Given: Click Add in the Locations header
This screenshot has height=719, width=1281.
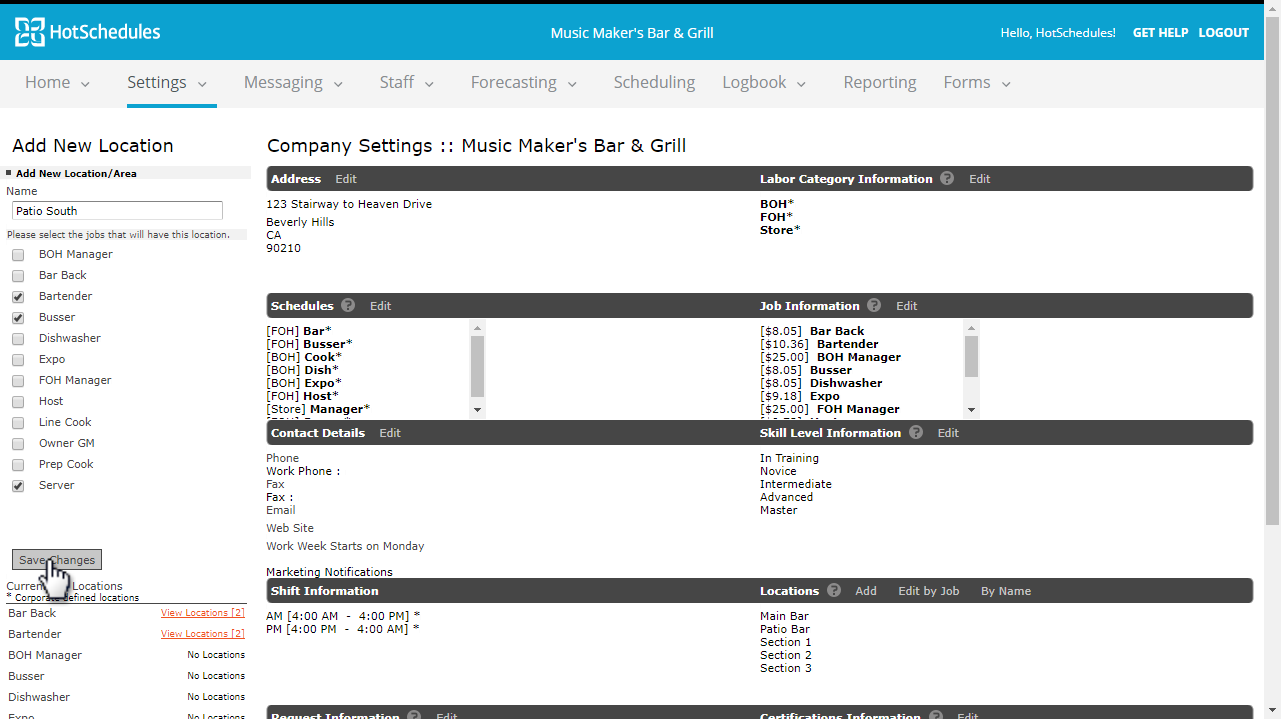Looking at the screenshot, I should pos(866,591).
